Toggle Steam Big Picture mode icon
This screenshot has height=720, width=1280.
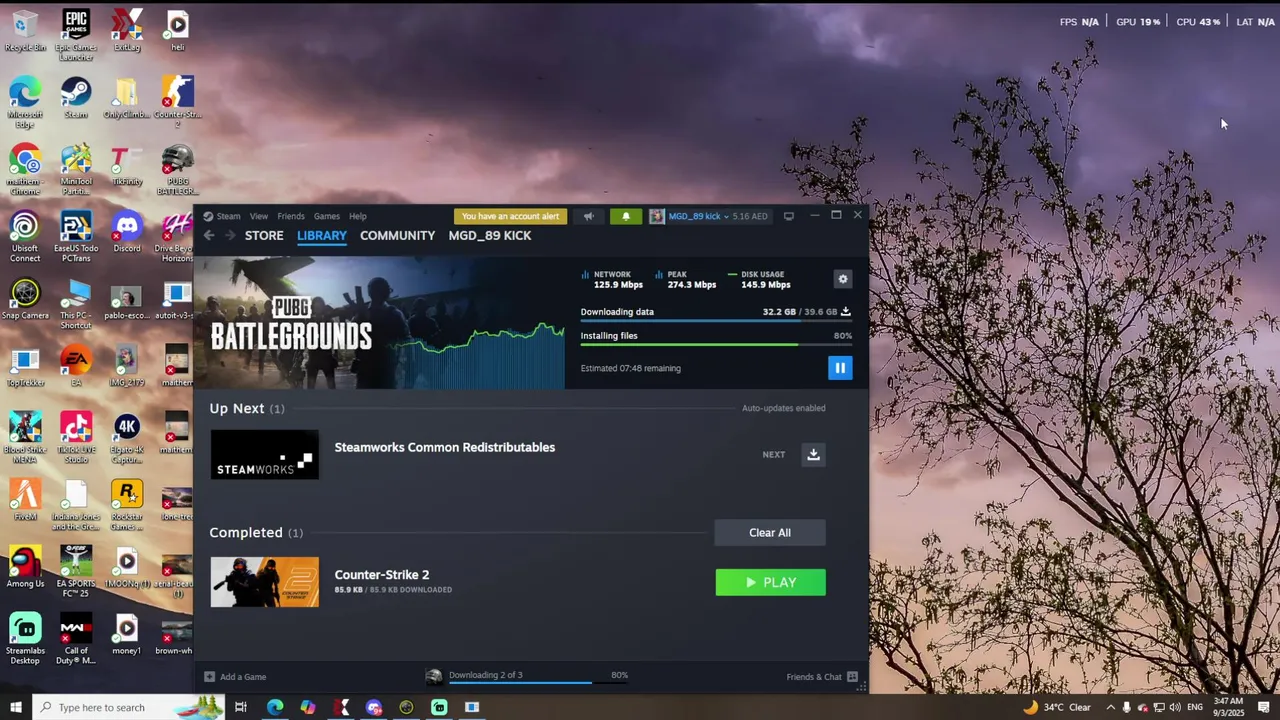pyautogui.click(x=788, y=216)
